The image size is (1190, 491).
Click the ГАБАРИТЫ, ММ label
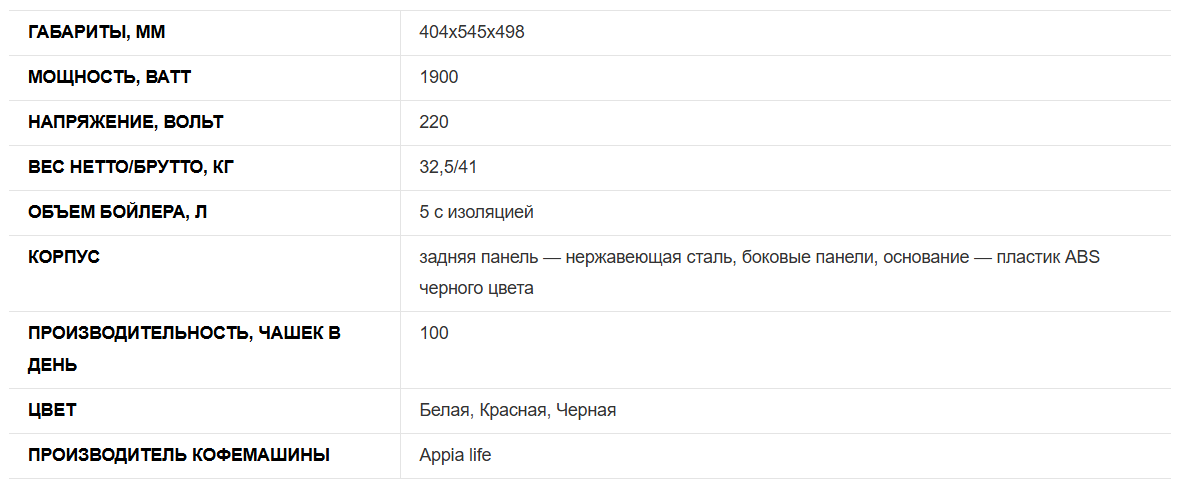[x=96, y=33]
